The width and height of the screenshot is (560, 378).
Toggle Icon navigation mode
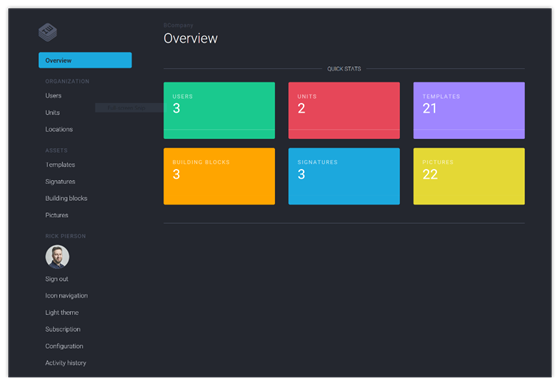(x=66, y=295)
